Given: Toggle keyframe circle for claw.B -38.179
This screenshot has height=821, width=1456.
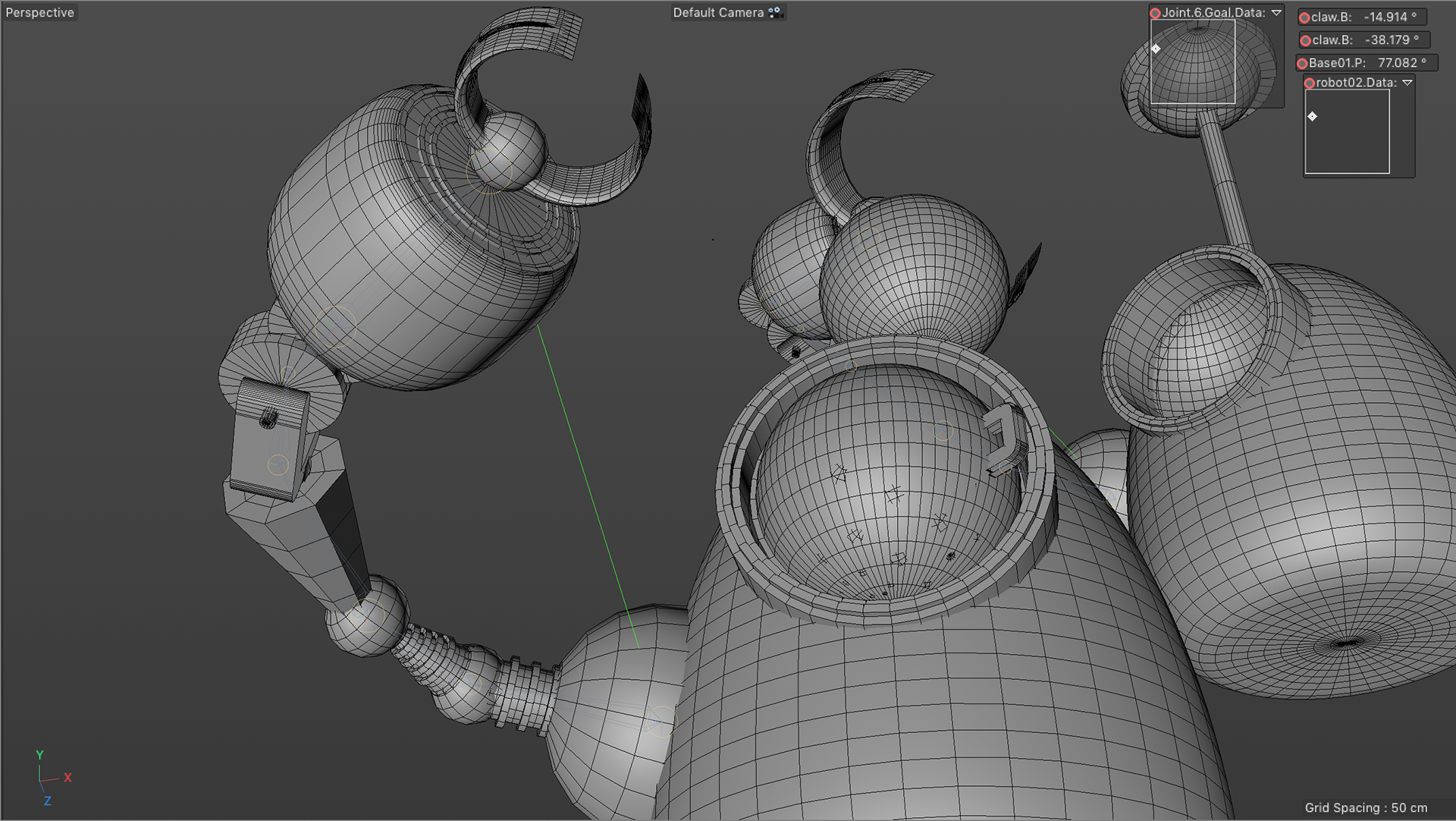Looking at the screenshot, I should point(1305,40).
